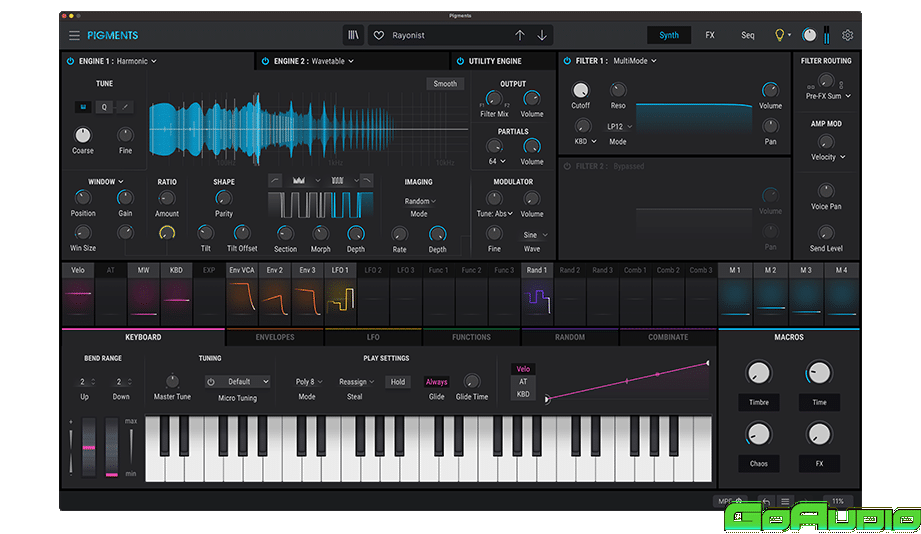Viewport: 921px width, 534px height.
Task: Open Filter 1 MultiMode type dropdown
Action: (x=635, y=61)
